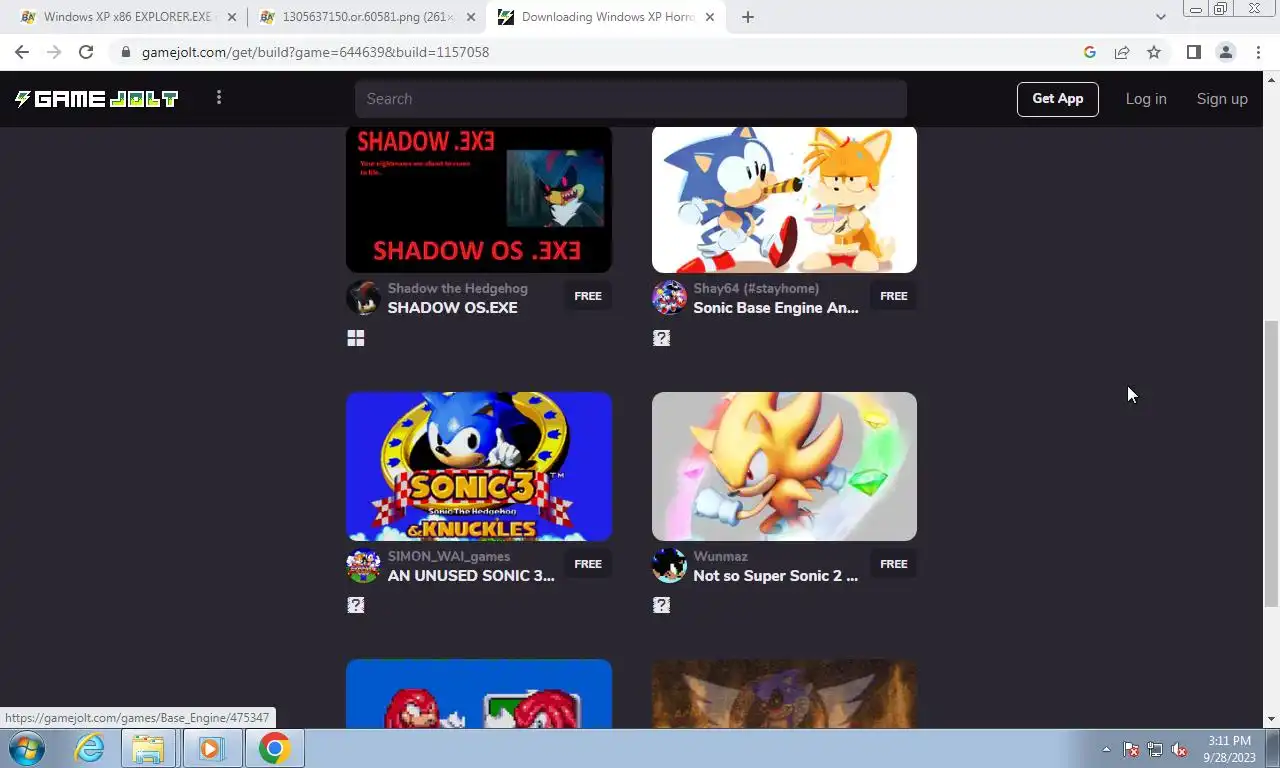Screen dimensions: 1280x768
Task: Click the scrollbar down arrow
Action: coord(1272,719)
